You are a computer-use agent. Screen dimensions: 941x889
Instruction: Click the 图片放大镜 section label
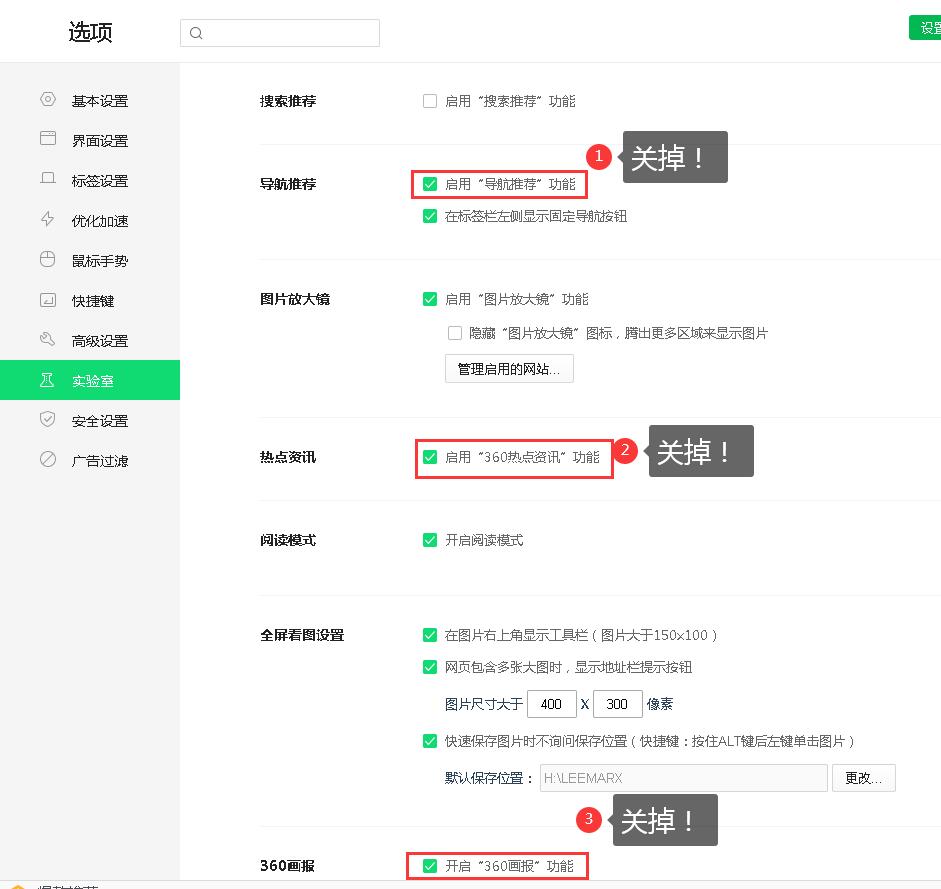pos(295,299)
